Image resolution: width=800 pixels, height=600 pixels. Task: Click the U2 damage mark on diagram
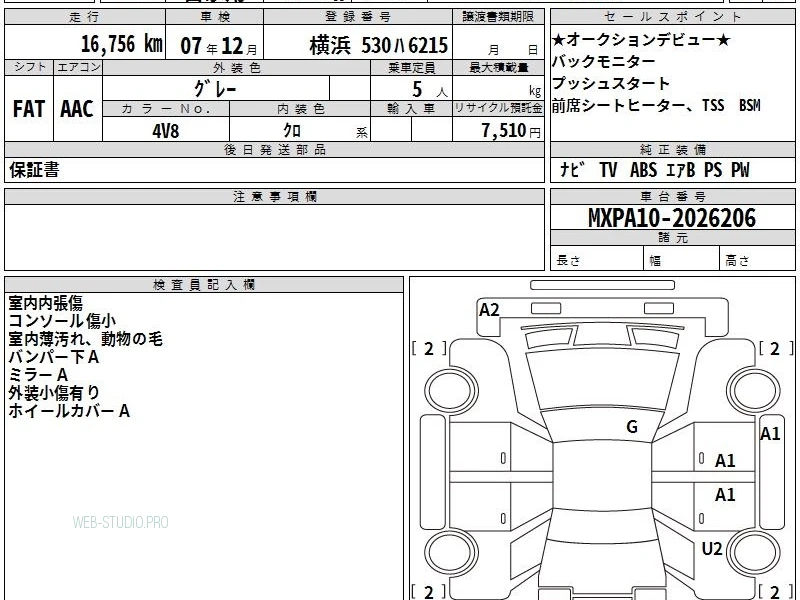(x=712, y=549)
